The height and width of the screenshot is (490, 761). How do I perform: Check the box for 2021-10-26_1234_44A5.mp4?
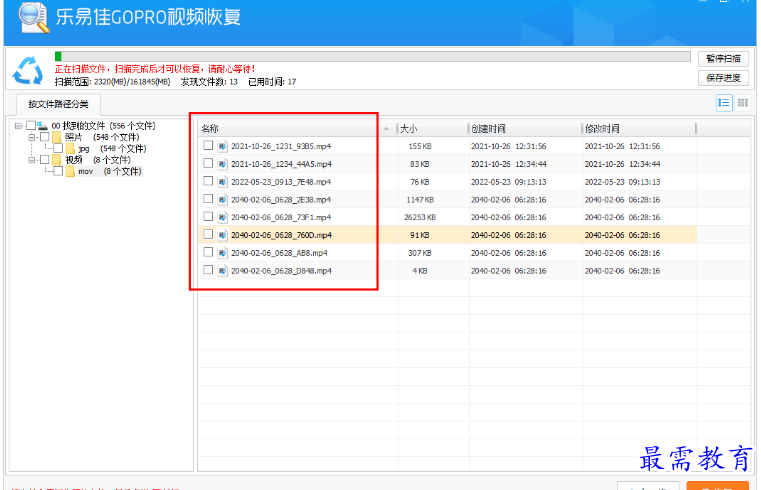tap(208, 163)
